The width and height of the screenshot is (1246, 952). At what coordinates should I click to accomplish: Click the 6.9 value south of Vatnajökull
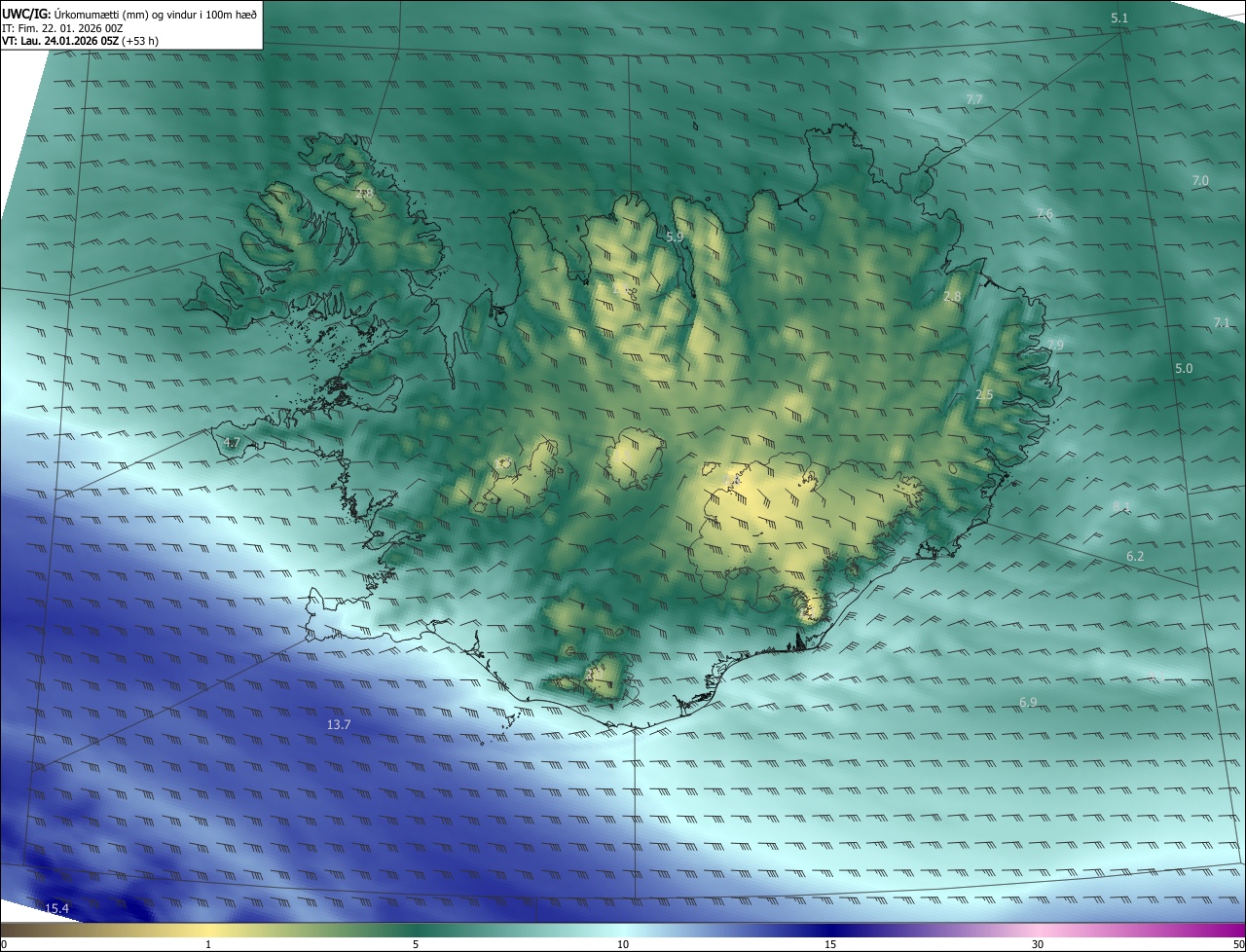[1028, 702]
